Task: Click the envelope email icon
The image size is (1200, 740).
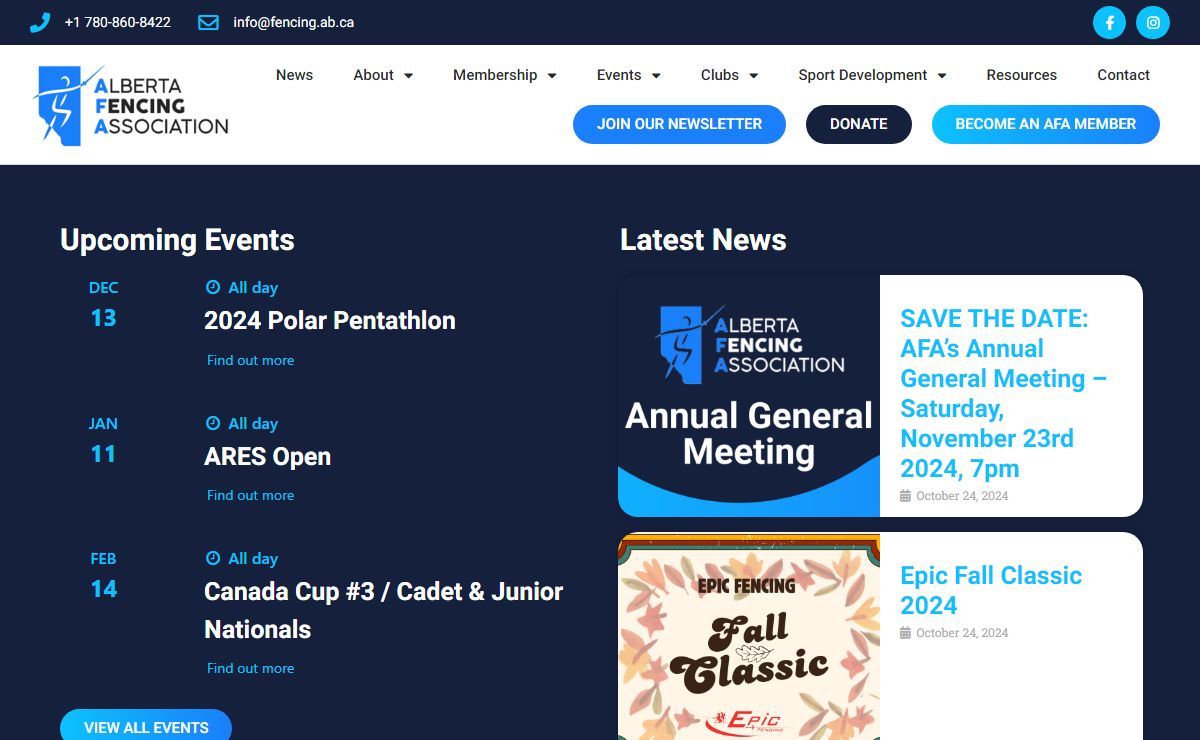Action: point(208,22)
